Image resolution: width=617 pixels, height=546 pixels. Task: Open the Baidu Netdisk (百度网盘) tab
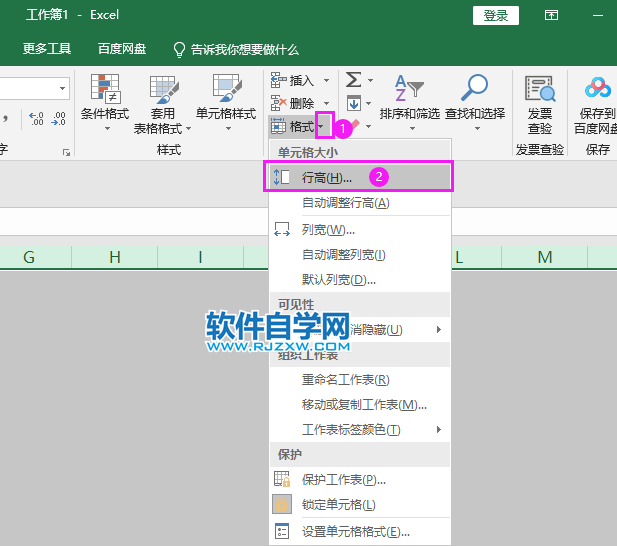pos(122,49)
